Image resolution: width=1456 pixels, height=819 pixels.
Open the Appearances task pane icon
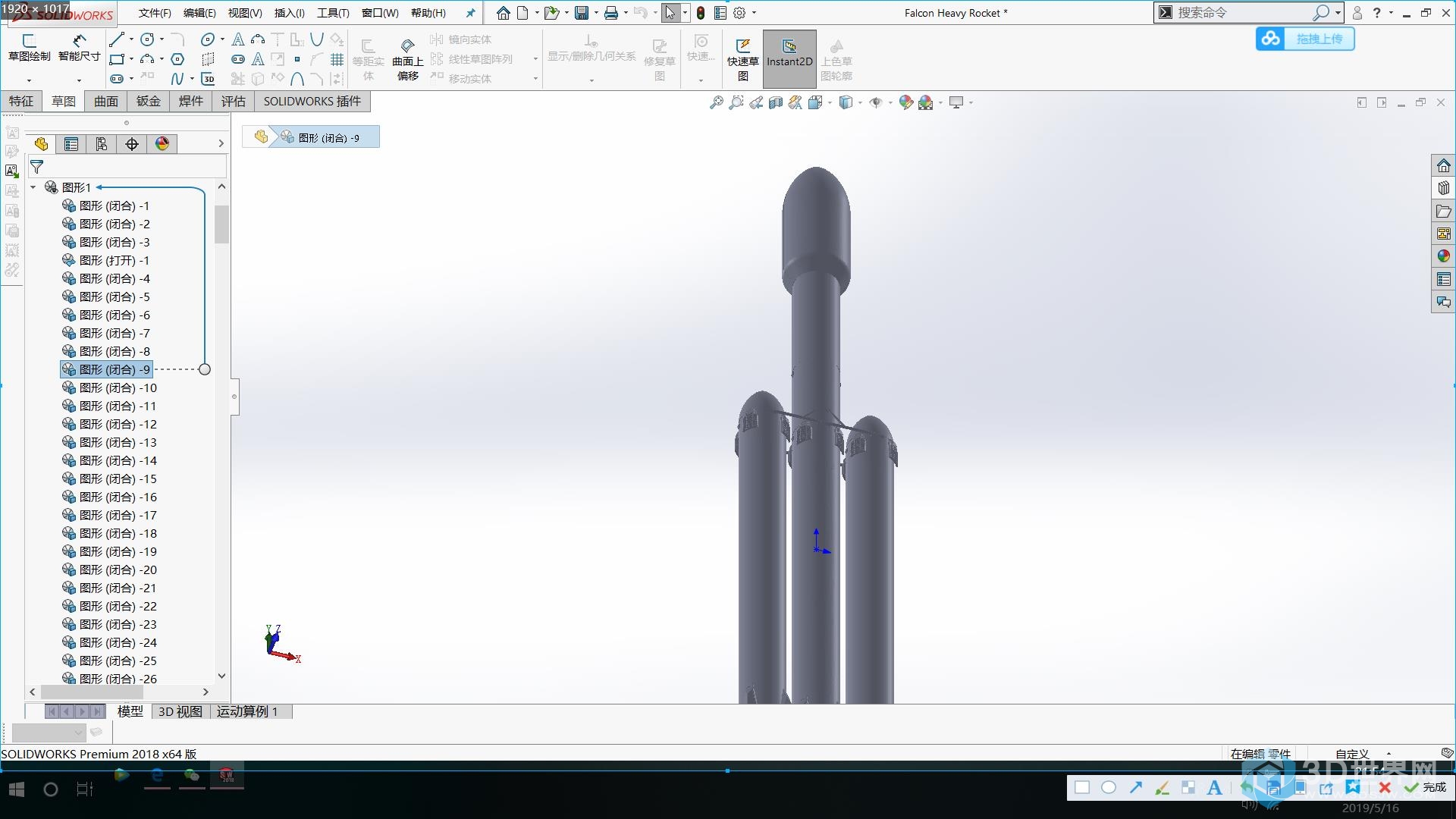click(x=1443, y=256)
